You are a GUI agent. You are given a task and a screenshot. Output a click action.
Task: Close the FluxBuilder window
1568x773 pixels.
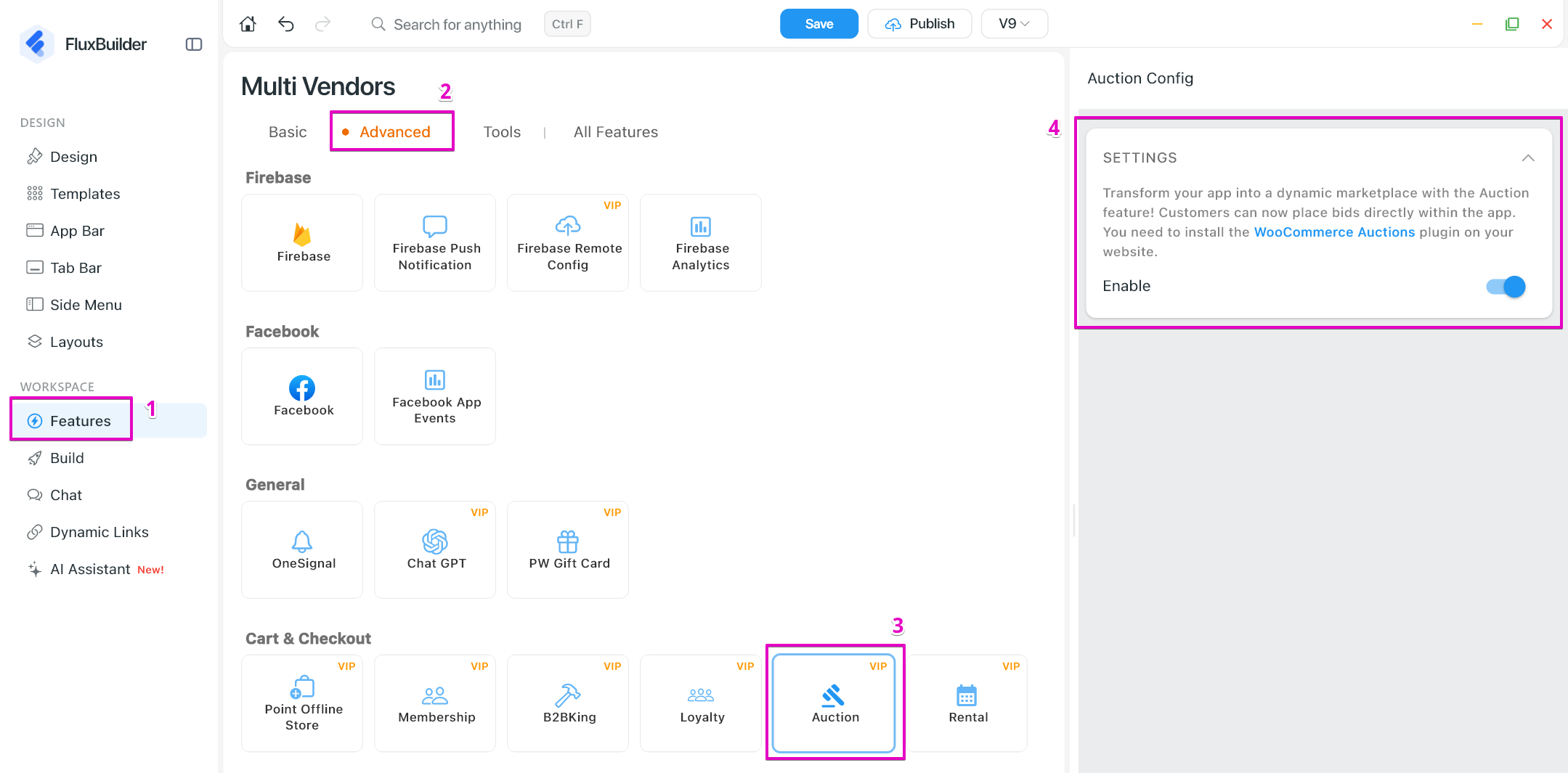(x=1547, y=24)
